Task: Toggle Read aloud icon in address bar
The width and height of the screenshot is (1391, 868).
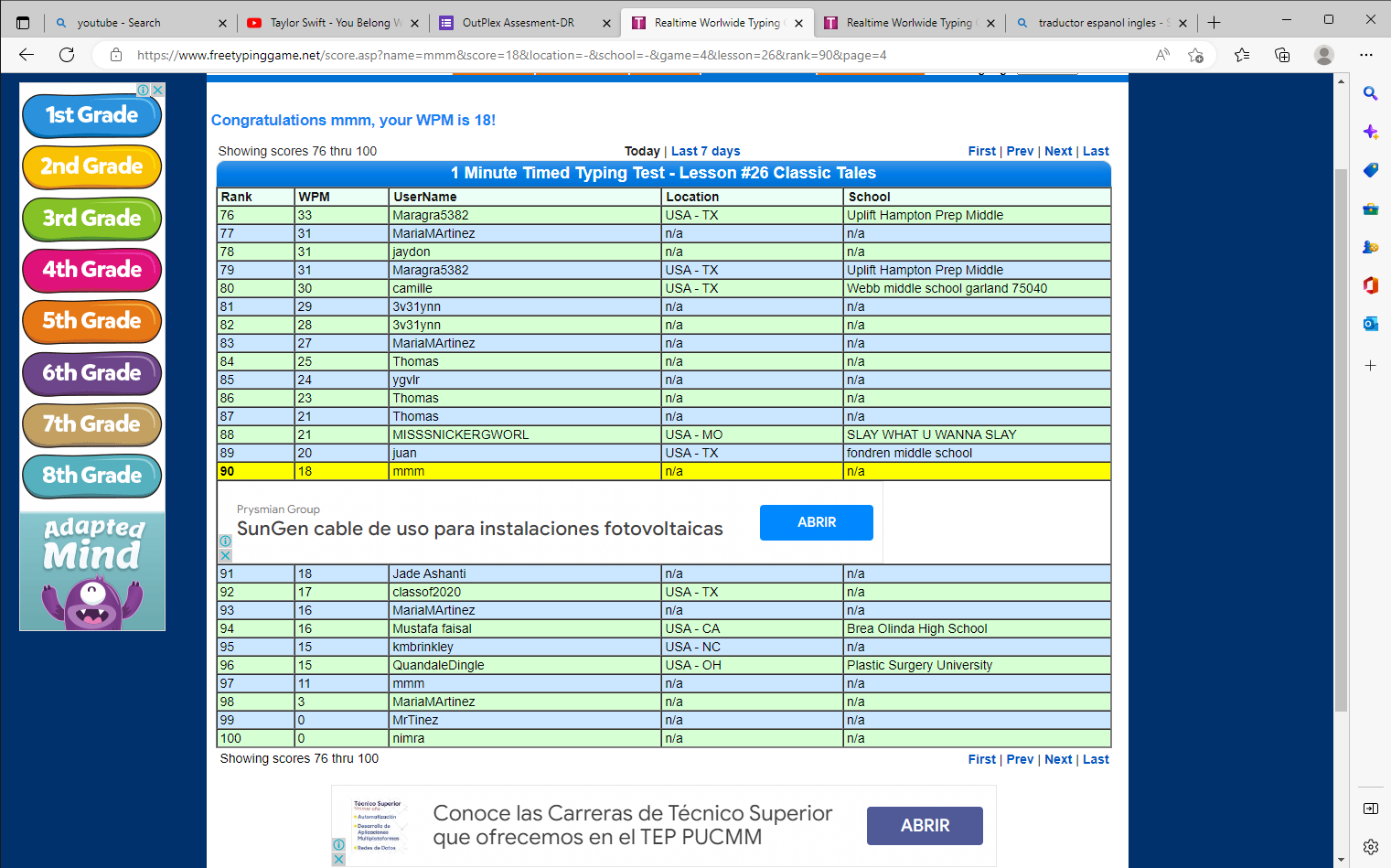Action: (x=1162, y=55)
